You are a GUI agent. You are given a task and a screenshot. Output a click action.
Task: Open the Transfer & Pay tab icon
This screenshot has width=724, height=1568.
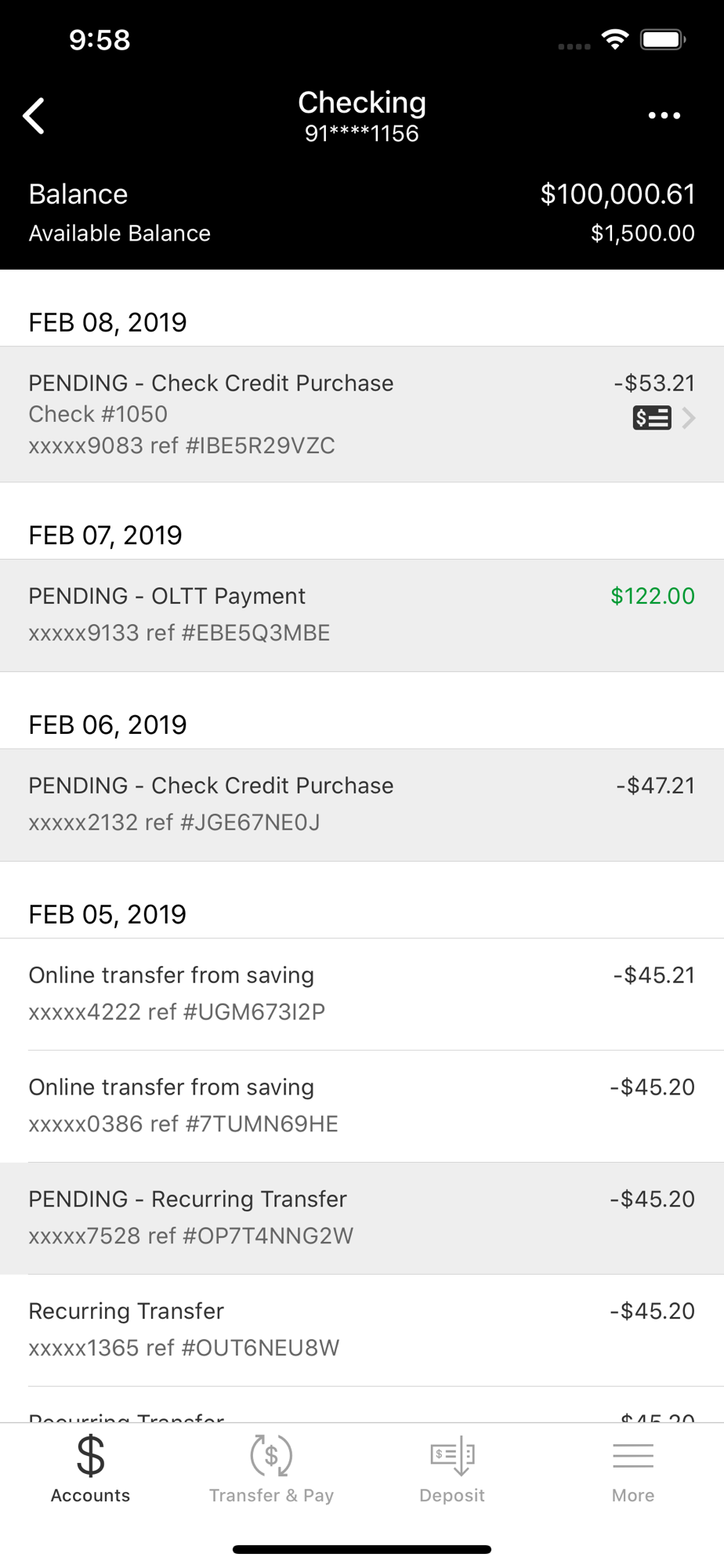271,1455
